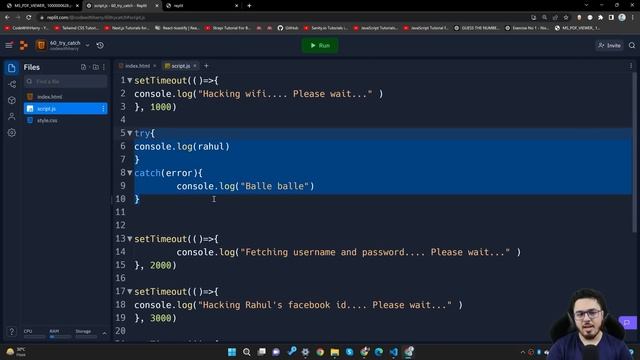This screenshot has width=640, height=360.
Task: Open the browser extensions puzzle icon
Action: point(600,17)
